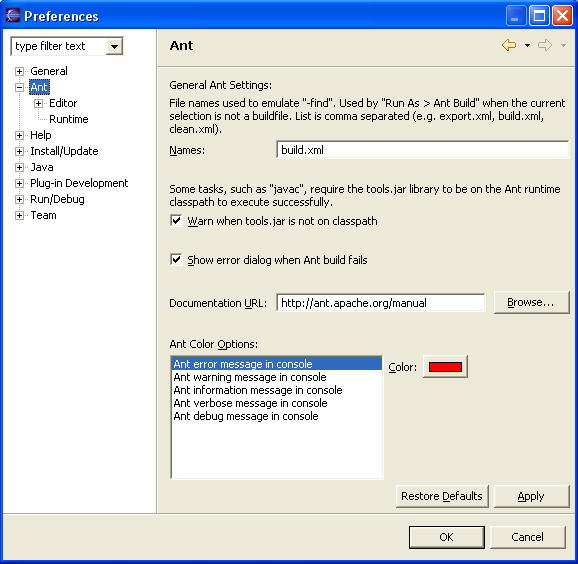Collapse the Ant tree node
This screenshot has width=578, height=564.
tap(20, 87)
